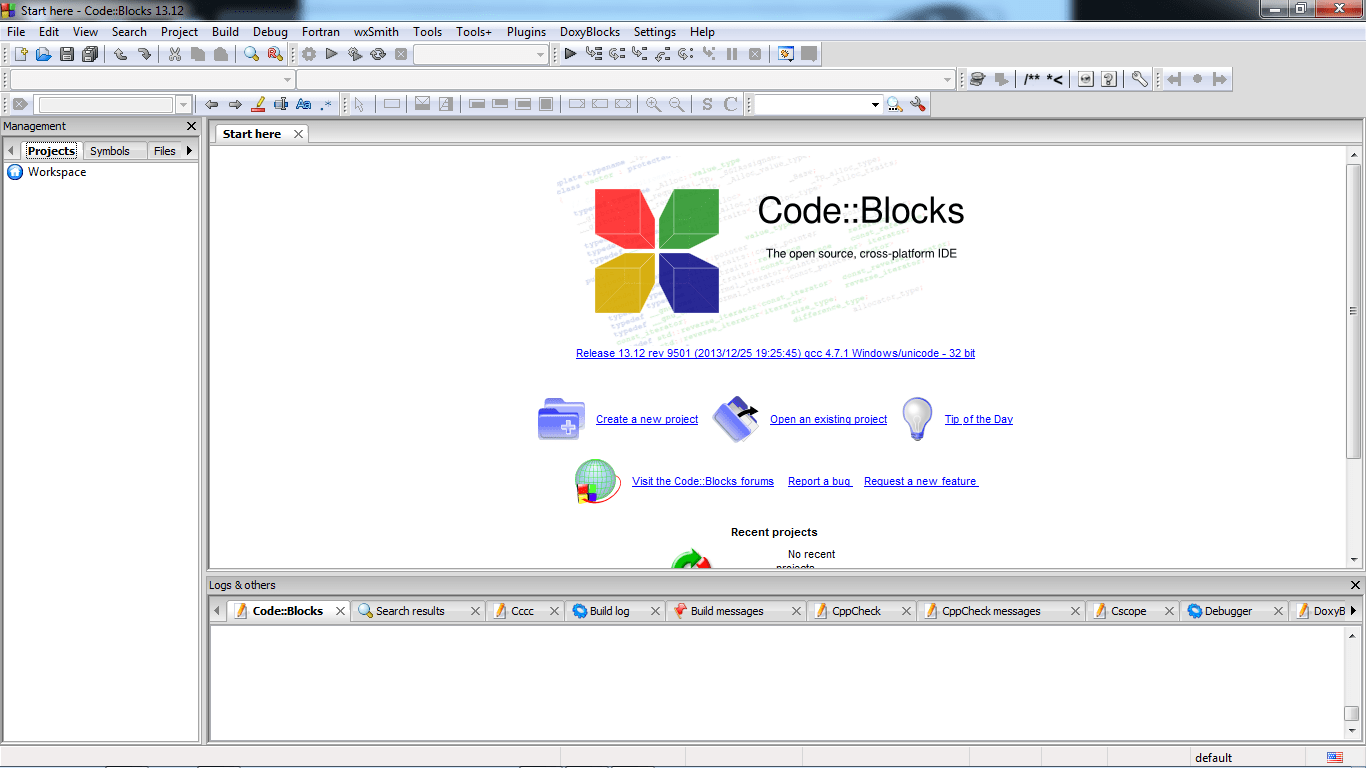Click the Highlight marker icon
The height and width of the screenshot is (768, 1366).
click(x=258, y=104)
